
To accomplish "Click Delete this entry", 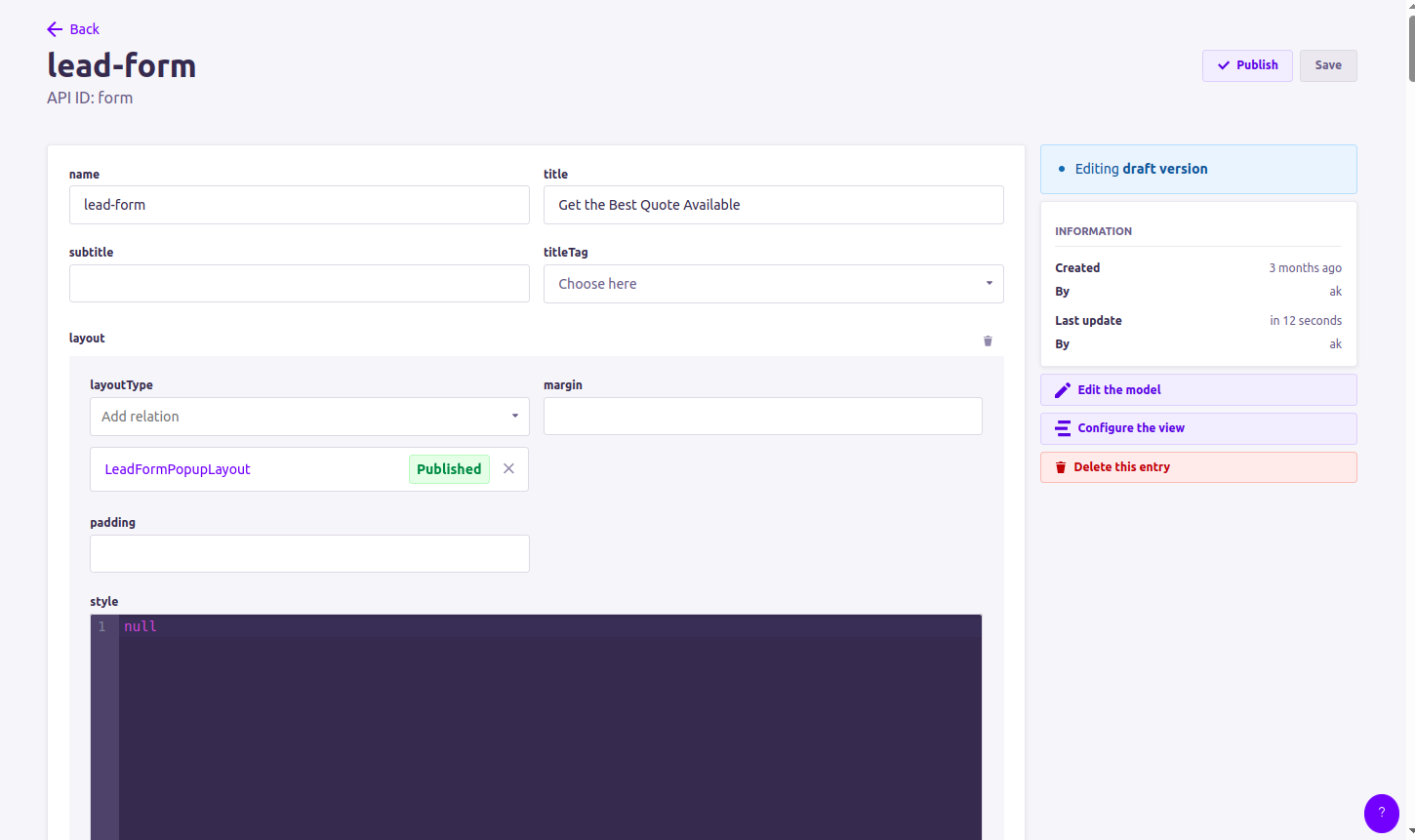I will tap(1198, 467).
